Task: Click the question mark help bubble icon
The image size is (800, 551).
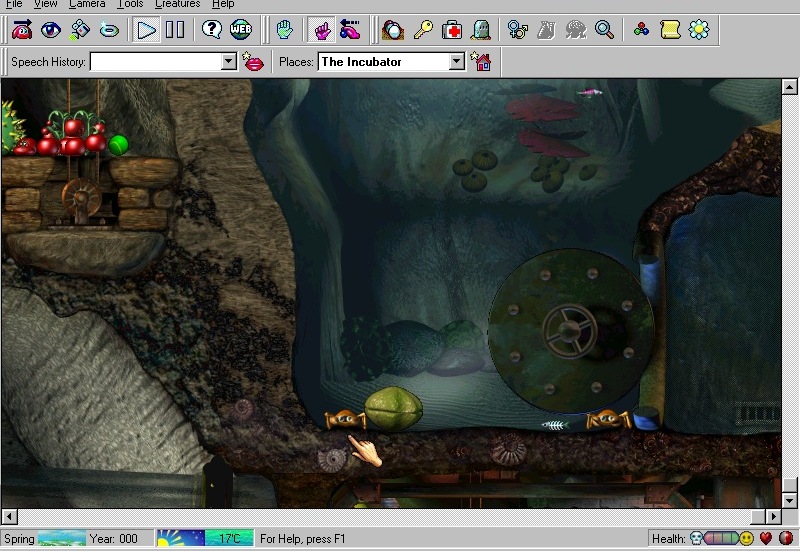Action: [x=212, y=30]
